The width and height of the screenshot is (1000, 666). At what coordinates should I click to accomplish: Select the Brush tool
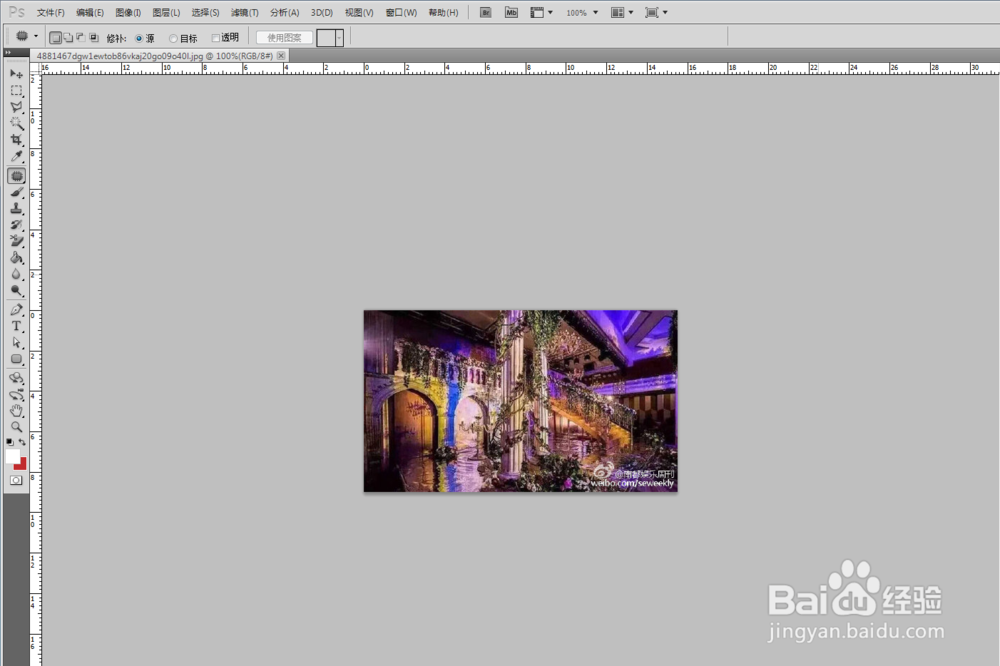16,192
